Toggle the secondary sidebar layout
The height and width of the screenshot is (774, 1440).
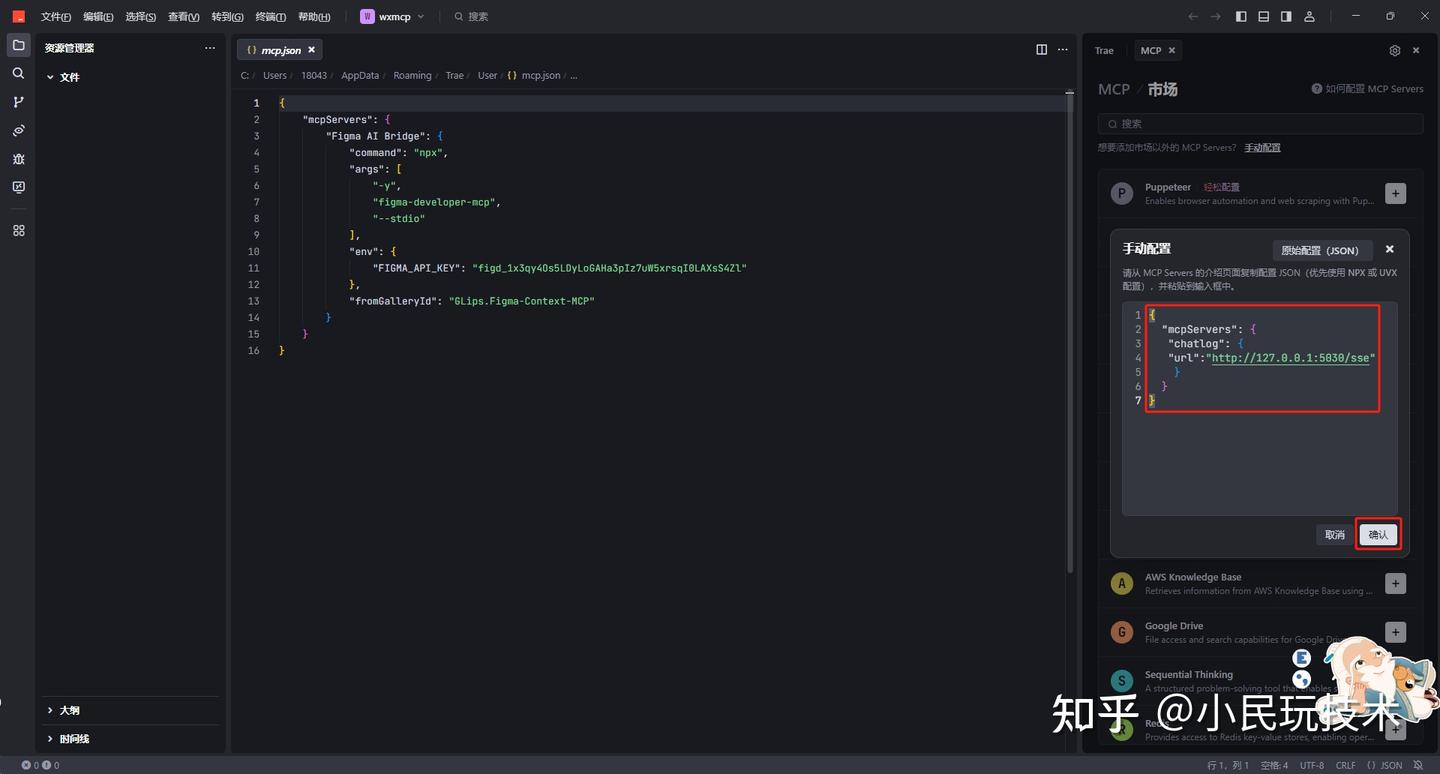click(x=1286, y=16)
